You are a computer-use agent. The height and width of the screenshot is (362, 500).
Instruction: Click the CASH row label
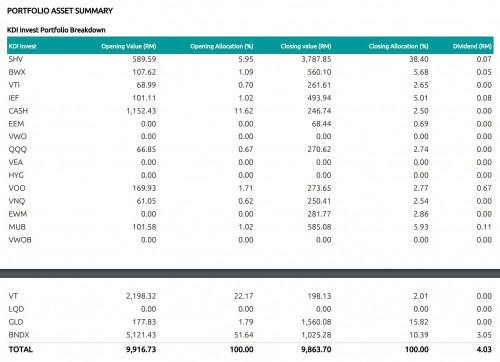[18, 111]
